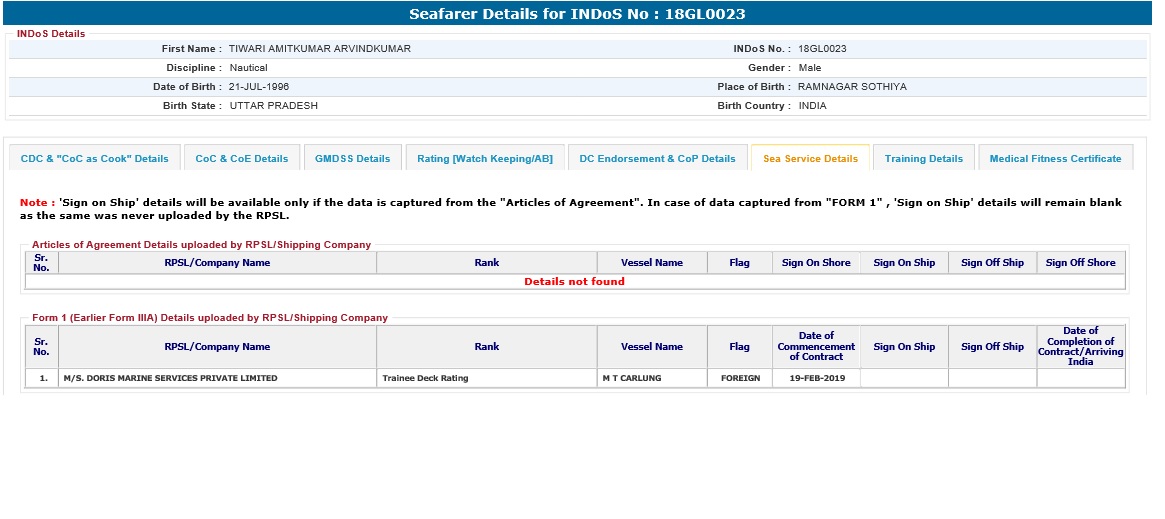1165x519 pixels.
Task: Select the Trainee Deck Rating rank cell
Action: pyautogui.click(x=425, y=378)
